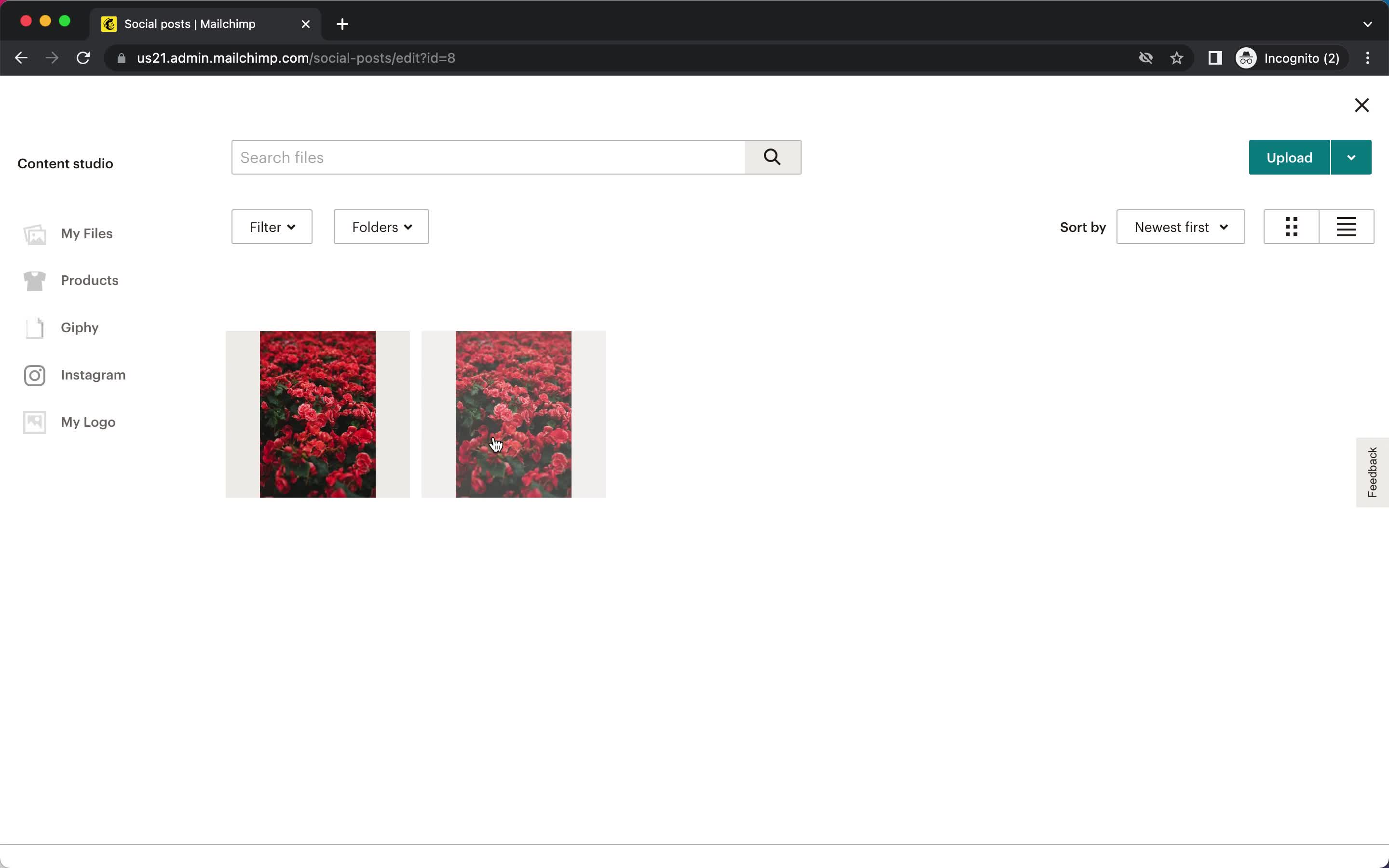Screen dimensions: 1389x868
Task: Click the Upload button
Action: pyautogui.click(x=1289, y=157)
